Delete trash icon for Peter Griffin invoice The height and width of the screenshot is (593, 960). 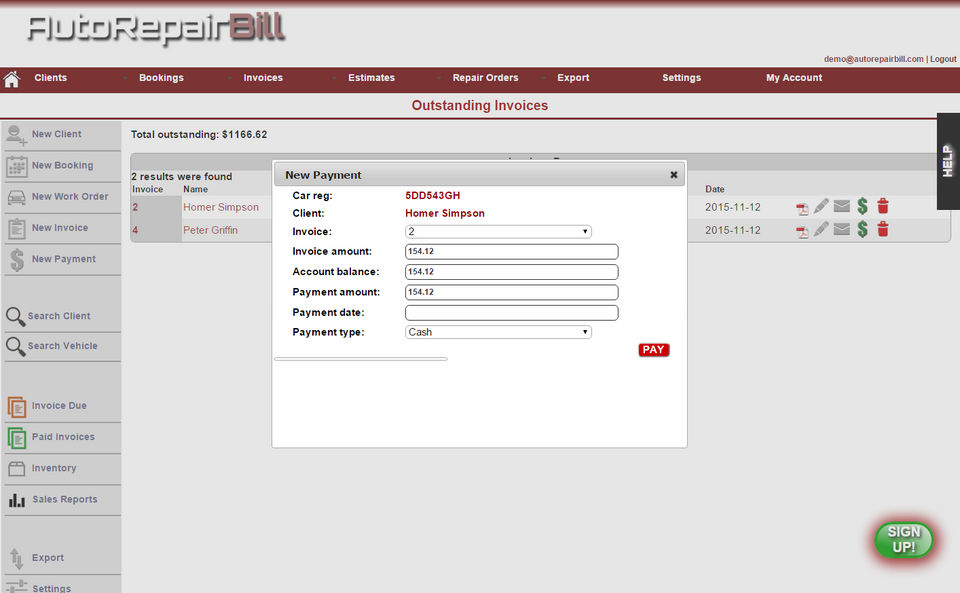[x=883, y=229]
